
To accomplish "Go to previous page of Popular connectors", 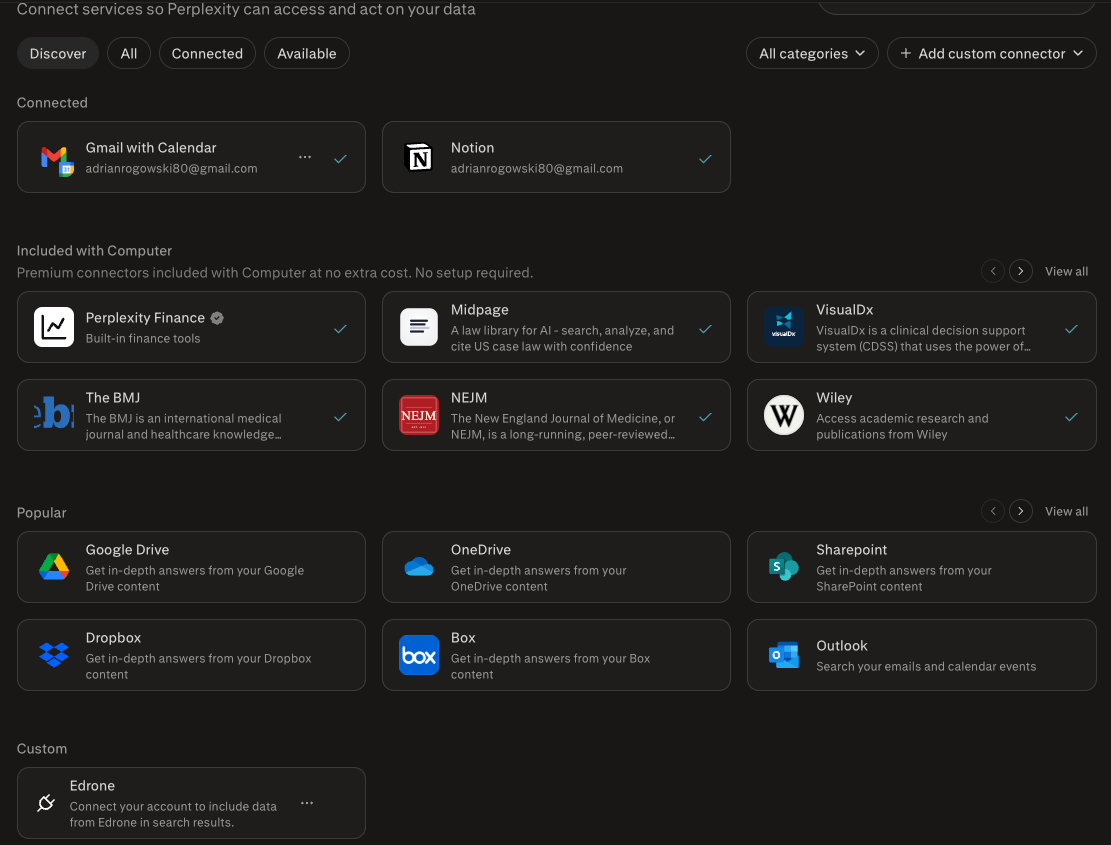I will coord(993,511).
